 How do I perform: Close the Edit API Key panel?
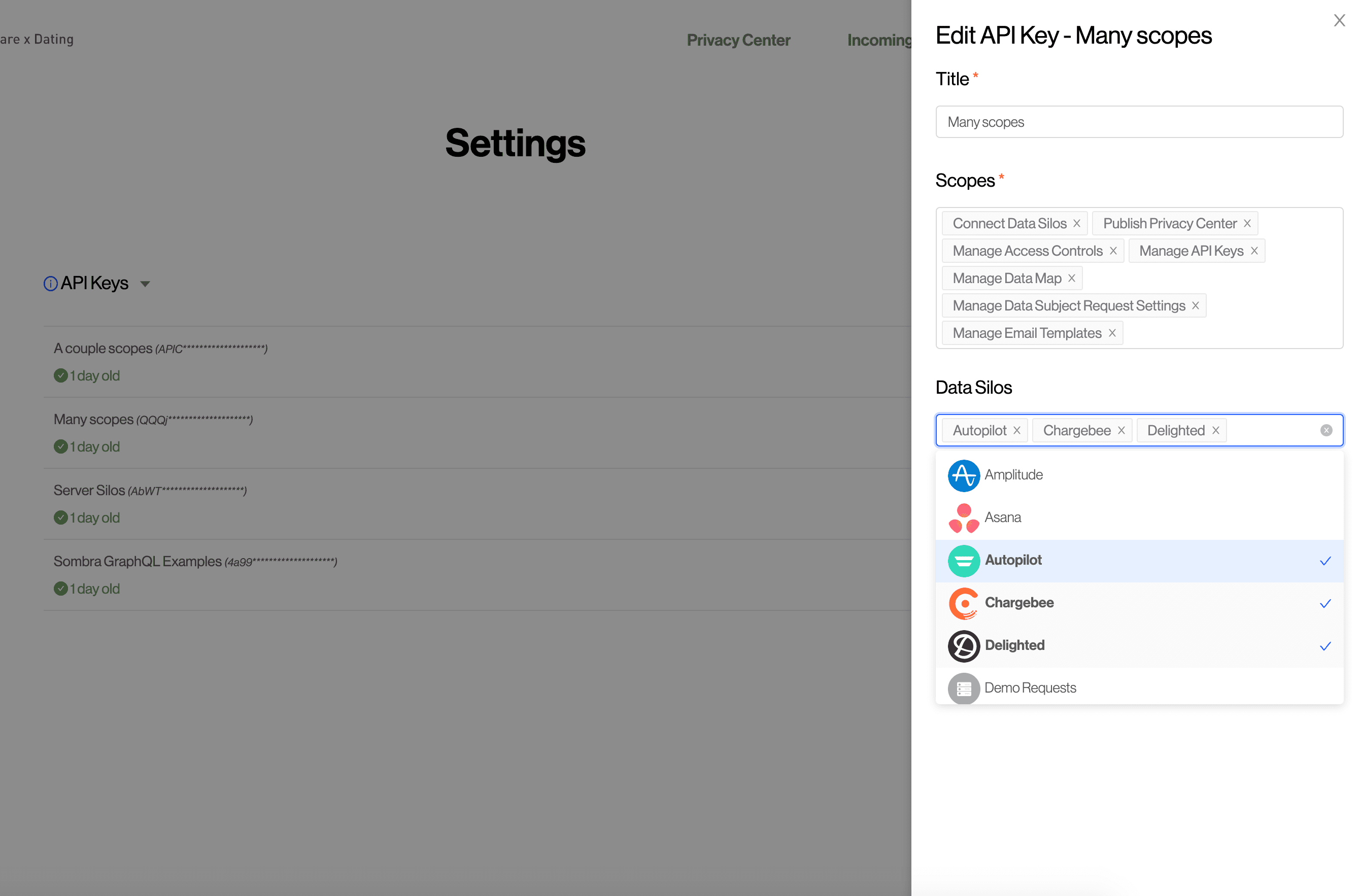tap(1339, 21)
